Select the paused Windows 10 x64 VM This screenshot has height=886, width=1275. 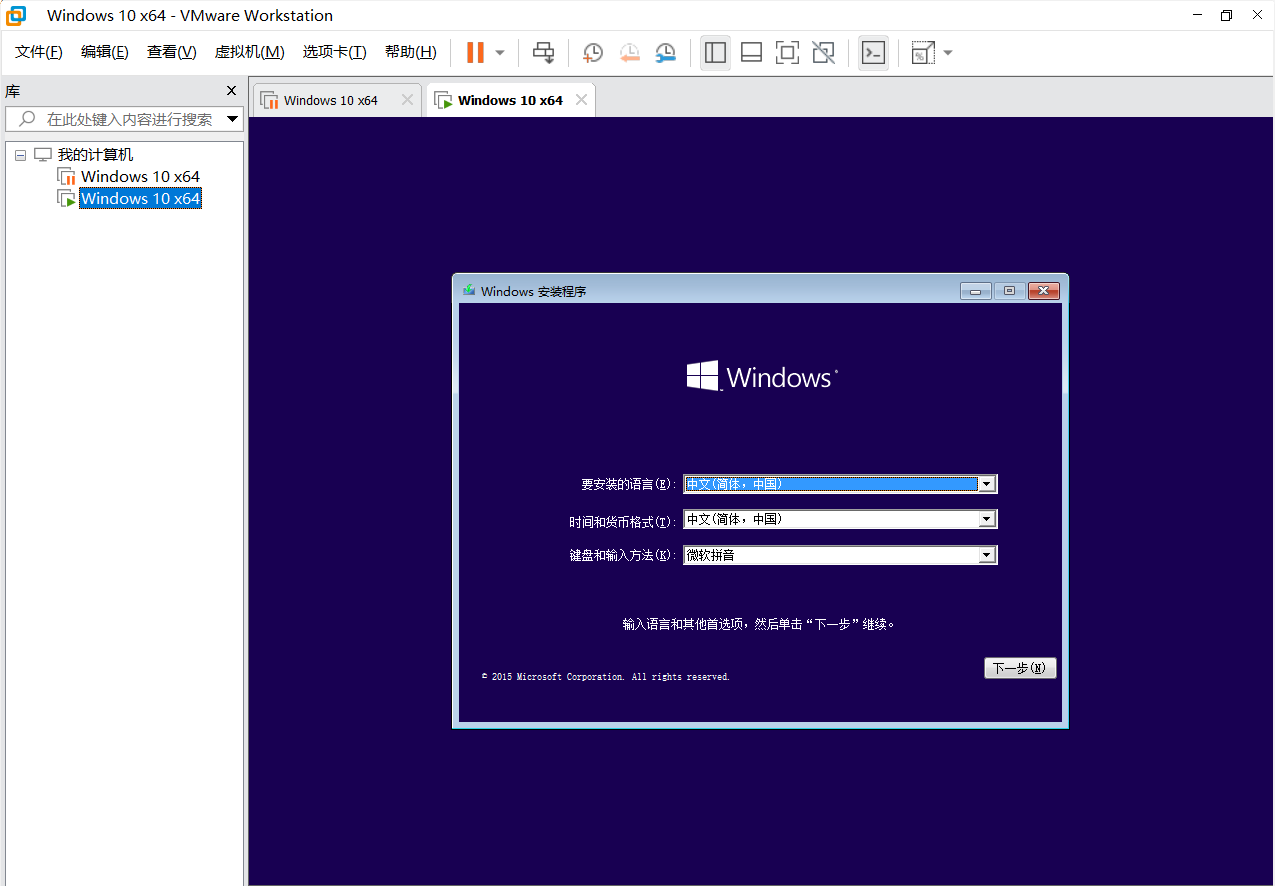coord(141,177)
